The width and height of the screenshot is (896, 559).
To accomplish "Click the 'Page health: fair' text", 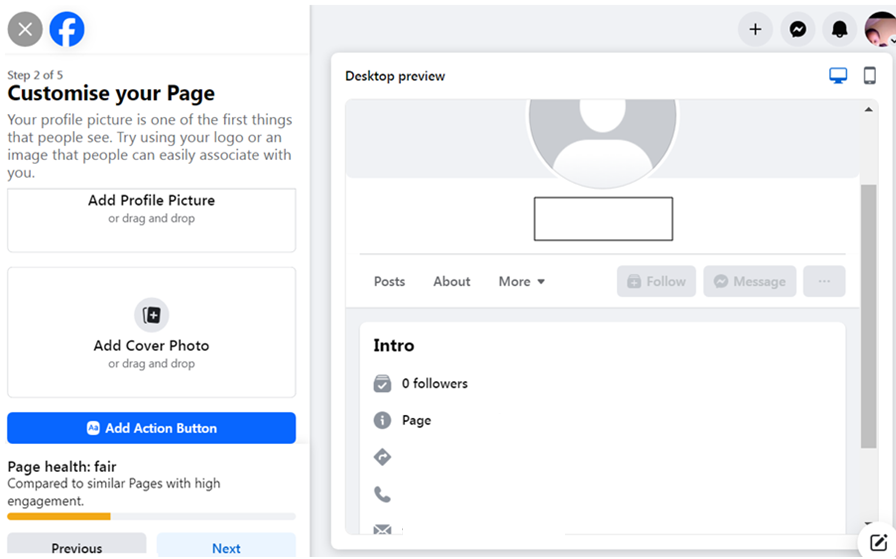I will [62, 466].
